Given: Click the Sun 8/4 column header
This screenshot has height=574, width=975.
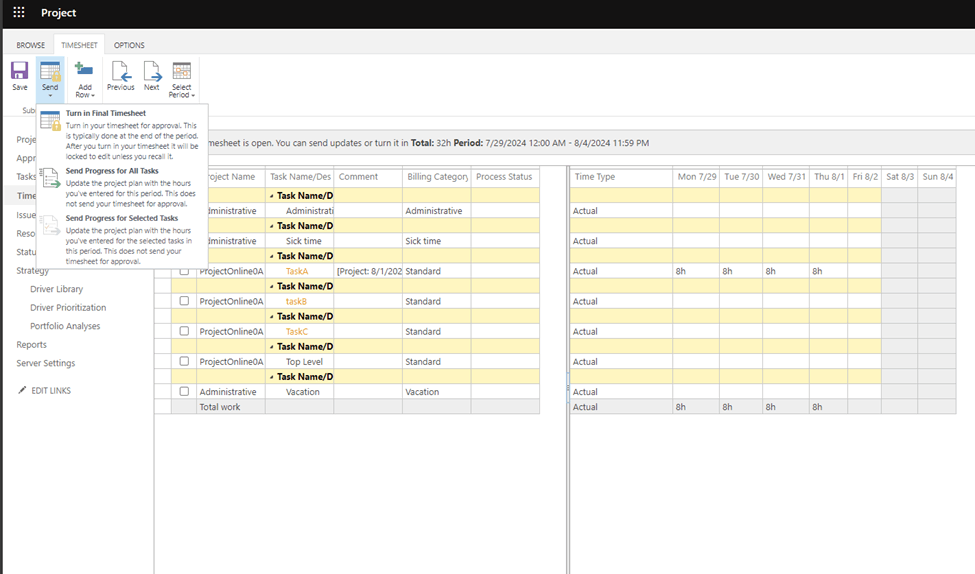Looking at the screenshot, I should [938, 177].
